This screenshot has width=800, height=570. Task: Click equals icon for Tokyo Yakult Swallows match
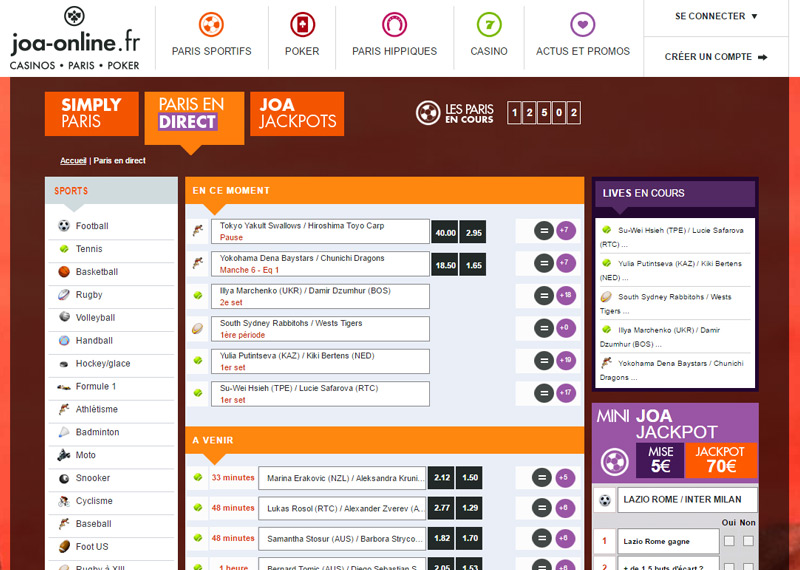[544, 231]
